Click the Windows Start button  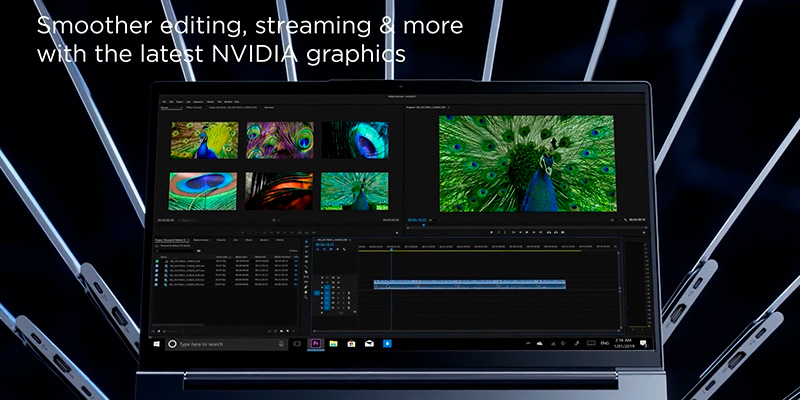pos(156,343)
